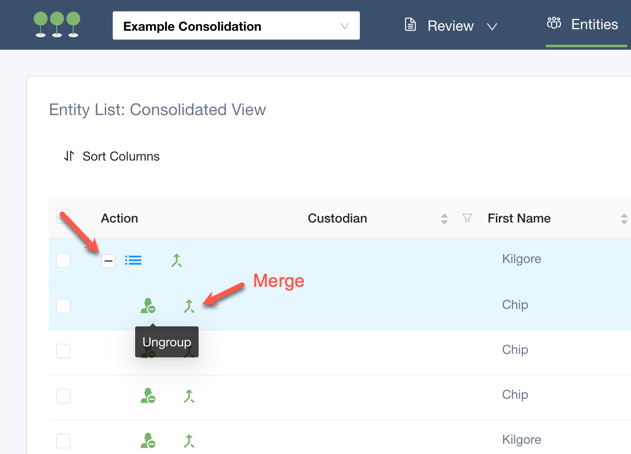This screenshot has width=631, height=454.
Task: Ungroup the entity in the highlighted Chip row
Action: [148, 306]
